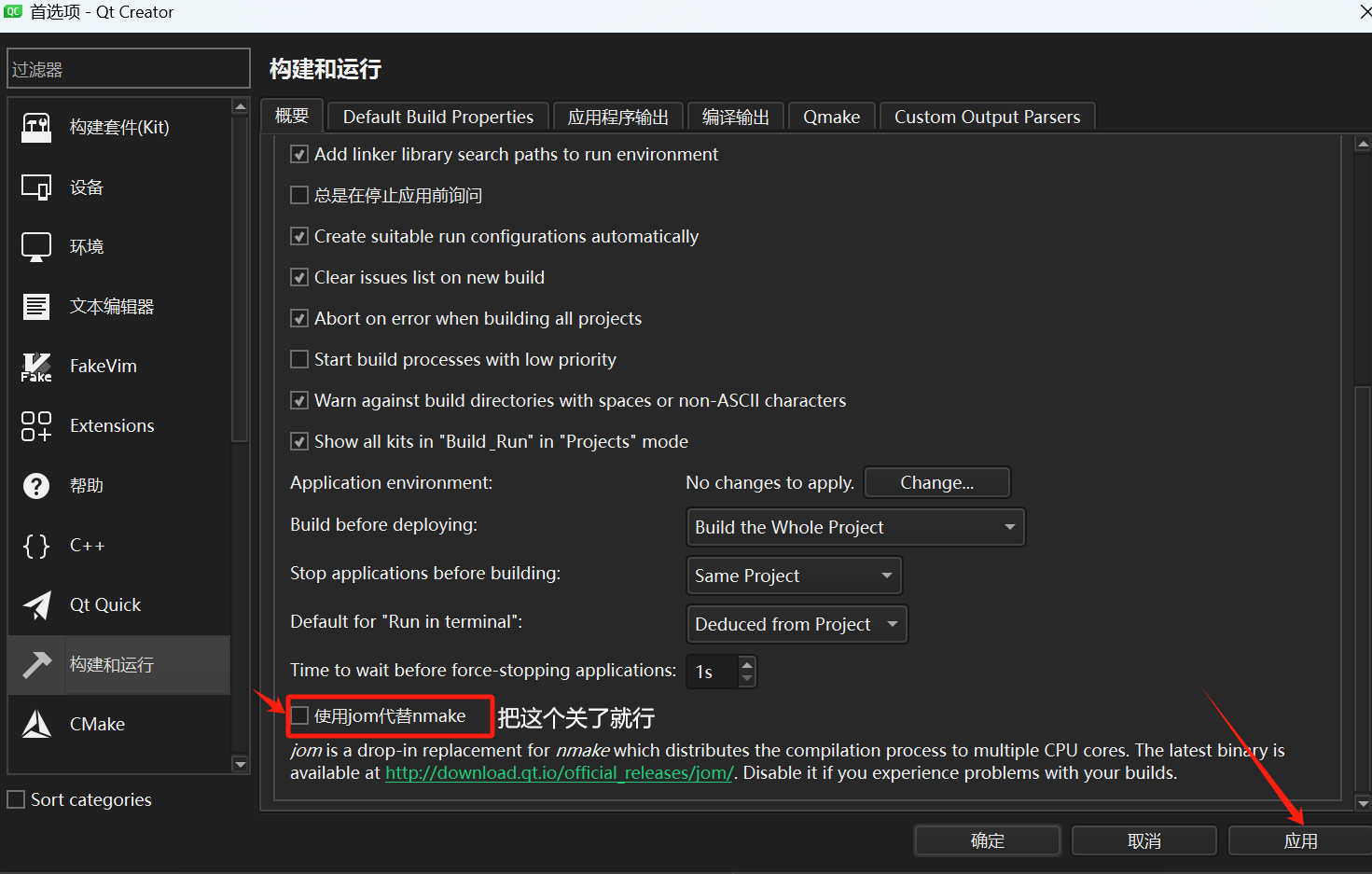Select the 设备 devices icon
Image resolution: width=1372 pixels, height=874 pixels.
tap(36, 187)
